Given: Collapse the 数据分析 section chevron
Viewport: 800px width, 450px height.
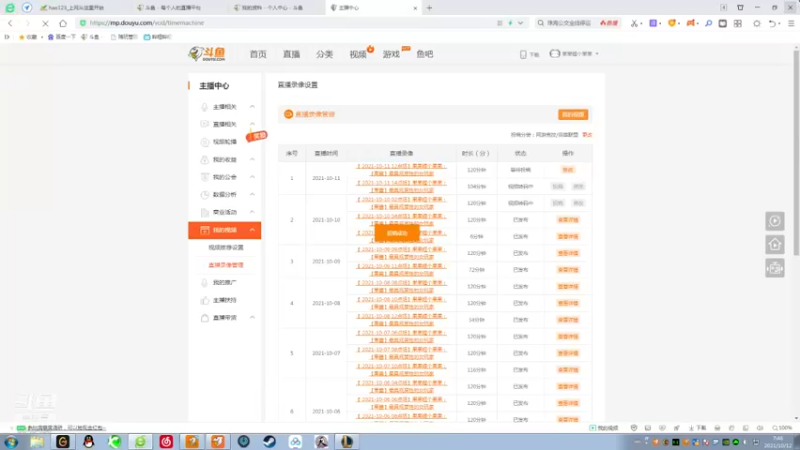Looking at the screenshot, I should tap(252, 194).
